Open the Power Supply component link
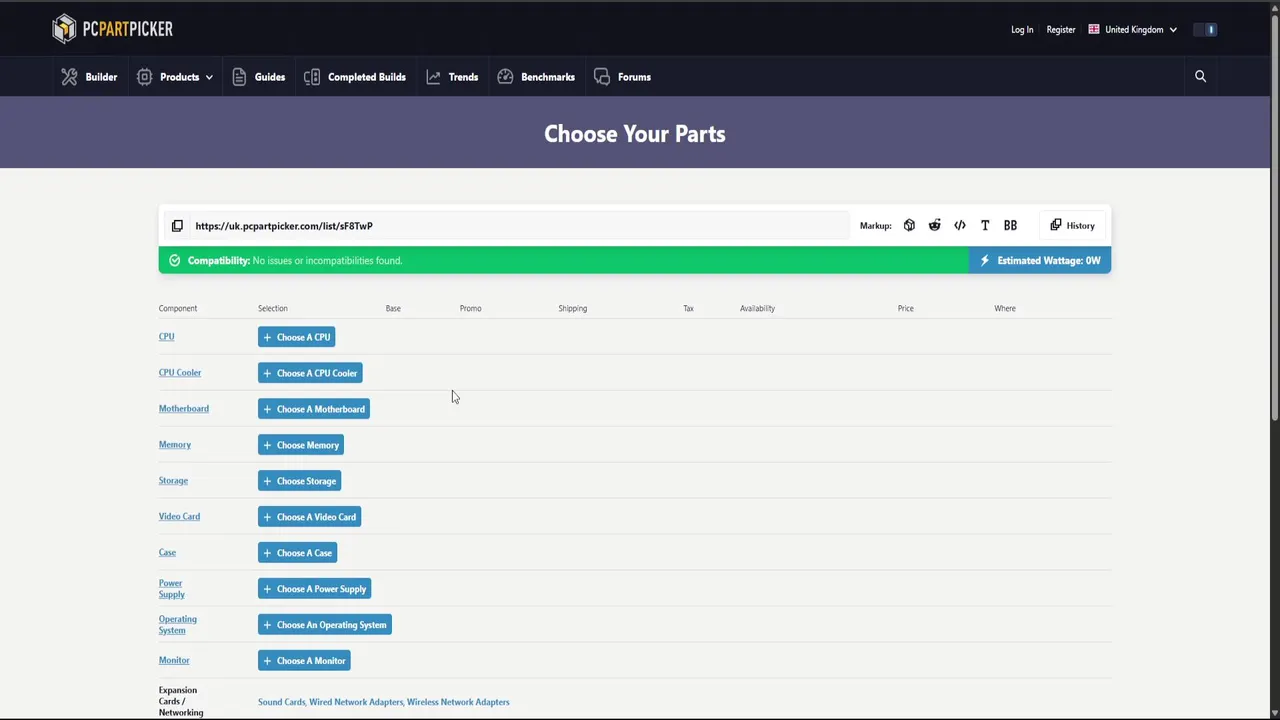 [172, 589]
